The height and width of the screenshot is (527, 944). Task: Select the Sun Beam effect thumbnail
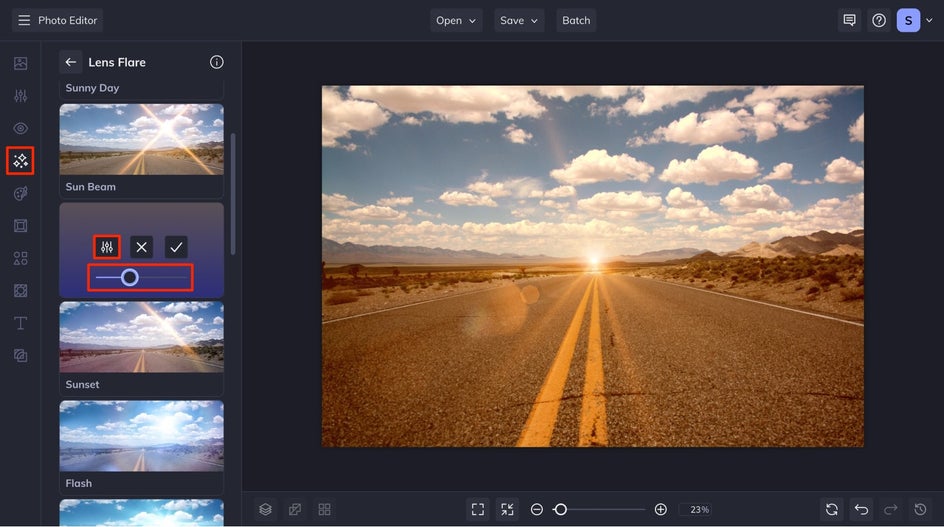click(x=141, y=140)
